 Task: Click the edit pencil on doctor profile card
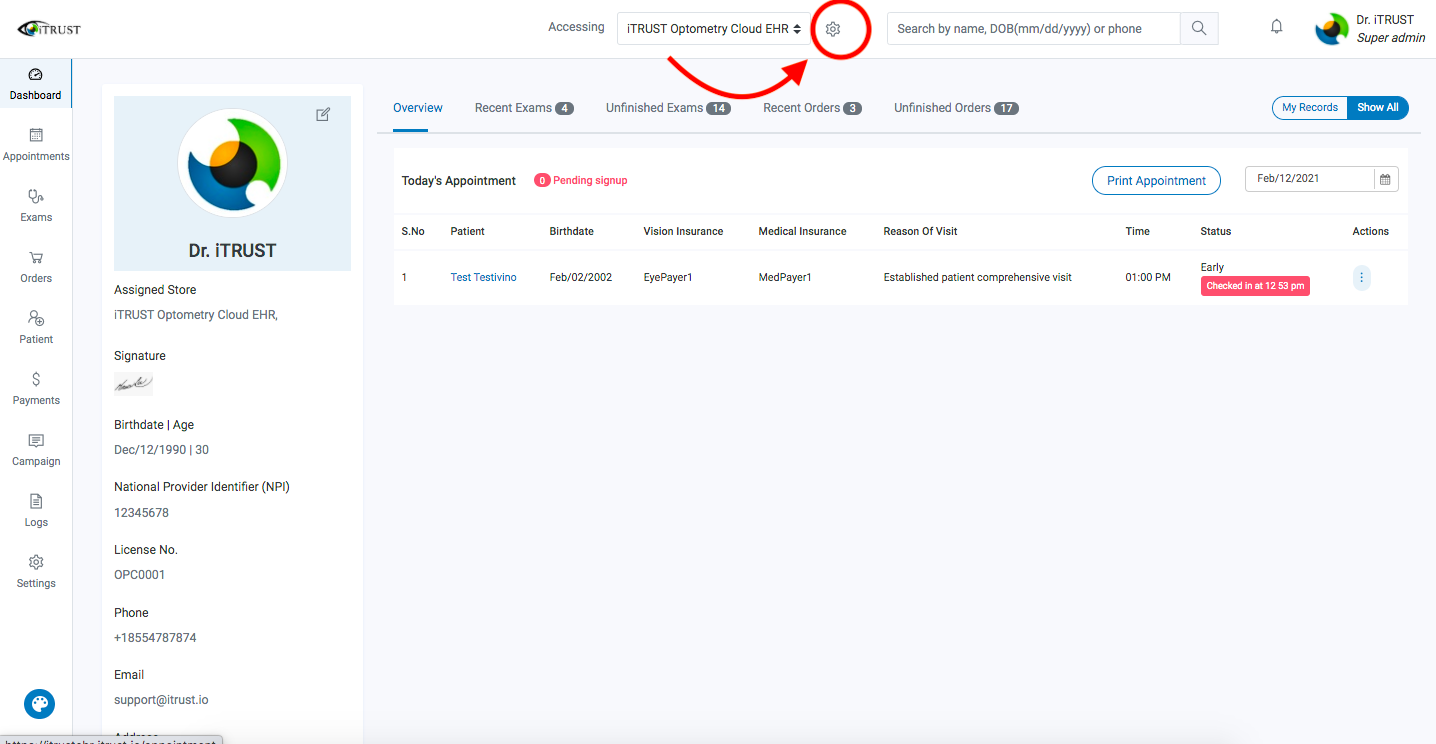point(323,114)
